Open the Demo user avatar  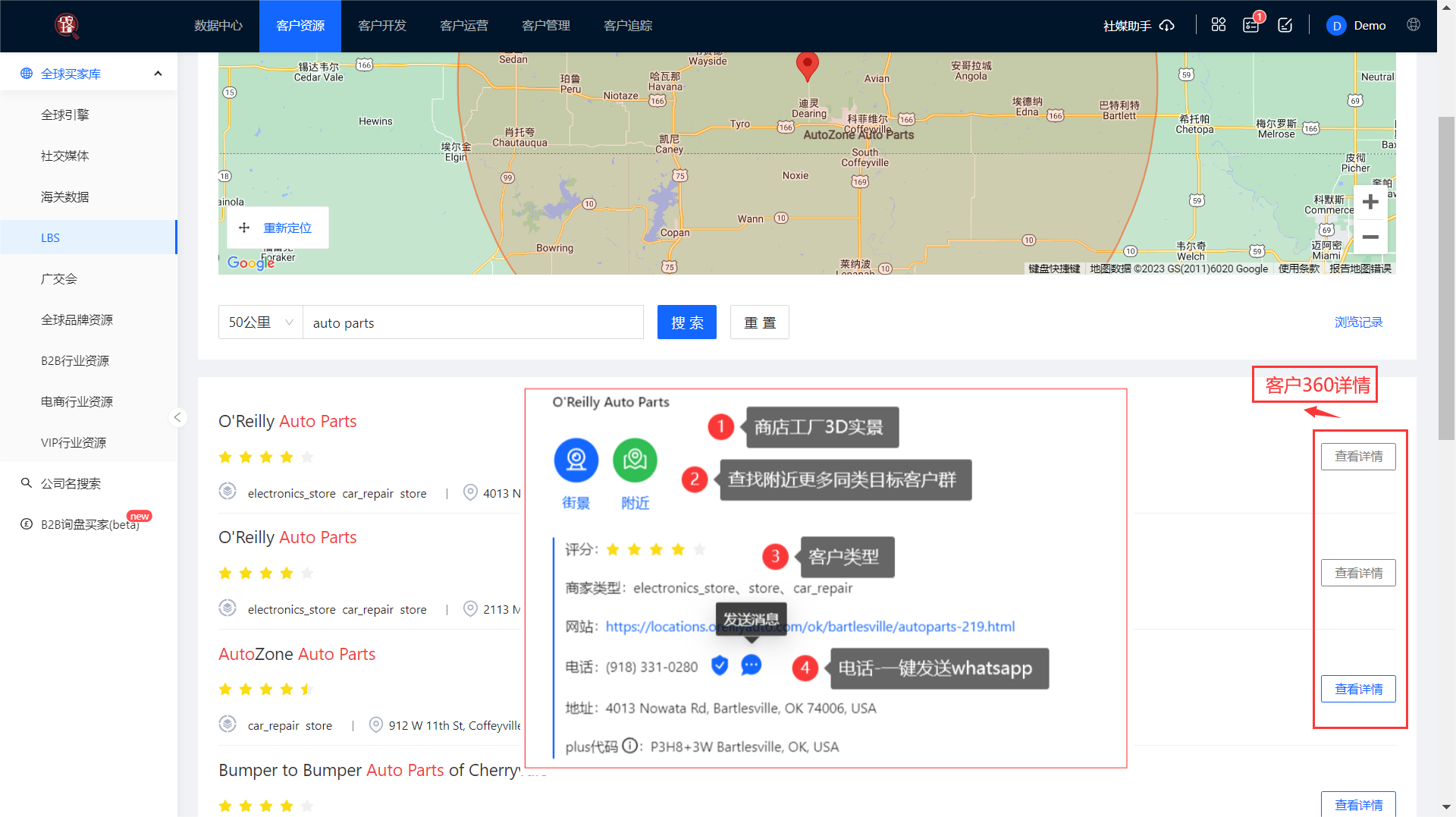point(1336,26)
